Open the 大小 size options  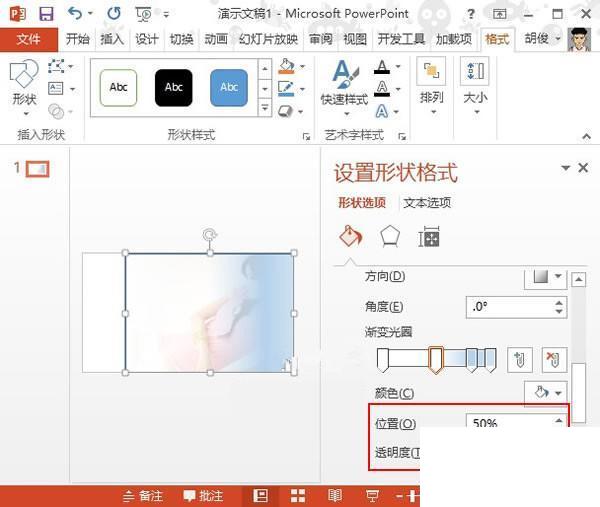475,86
